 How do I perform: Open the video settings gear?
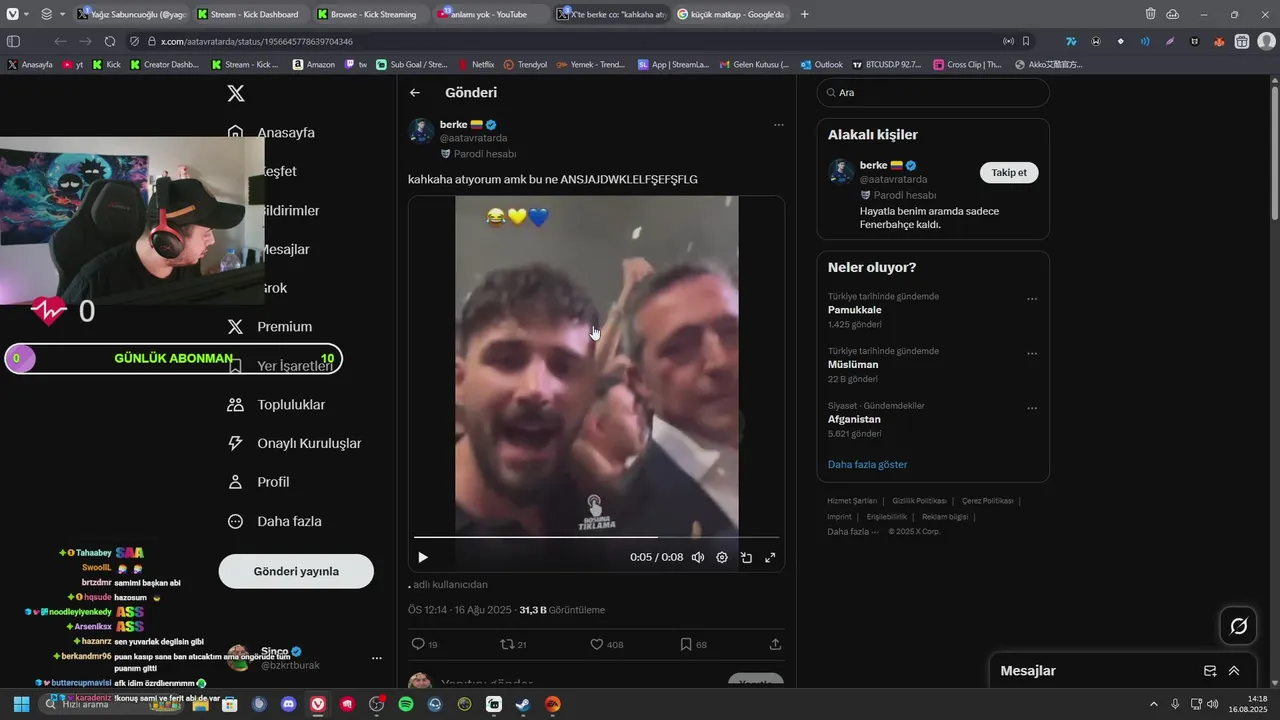[722, 557]
